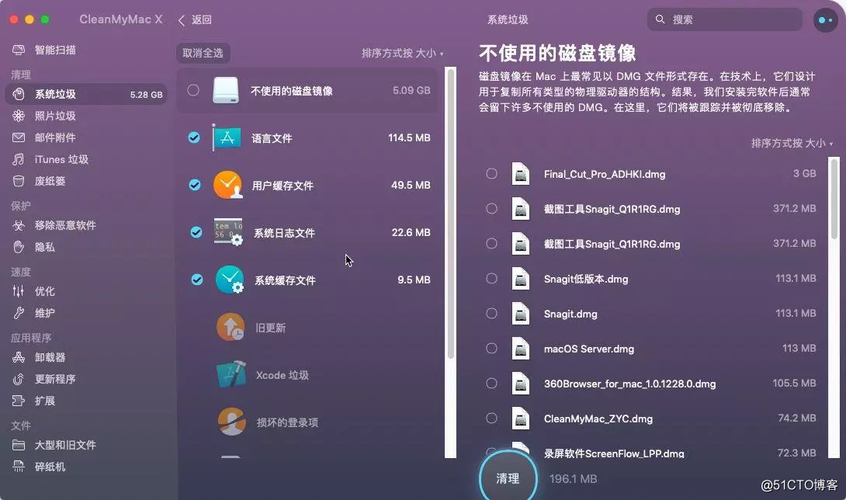Check macOS Server.dmg checkbox

[x=492, y=348]
